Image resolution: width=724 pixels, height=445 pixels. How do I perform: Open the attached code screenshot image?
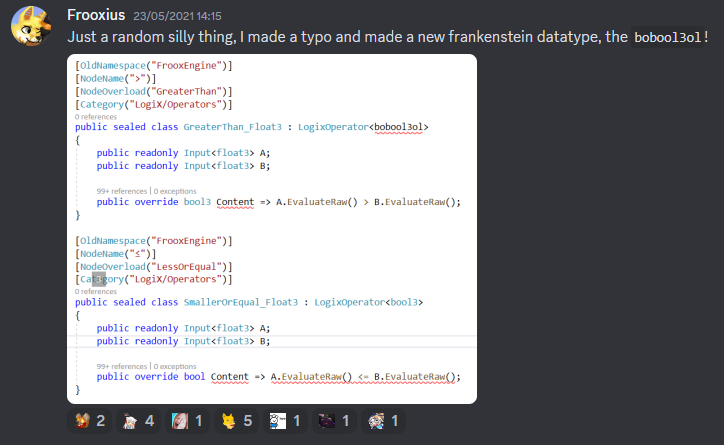tap(271, 229)
